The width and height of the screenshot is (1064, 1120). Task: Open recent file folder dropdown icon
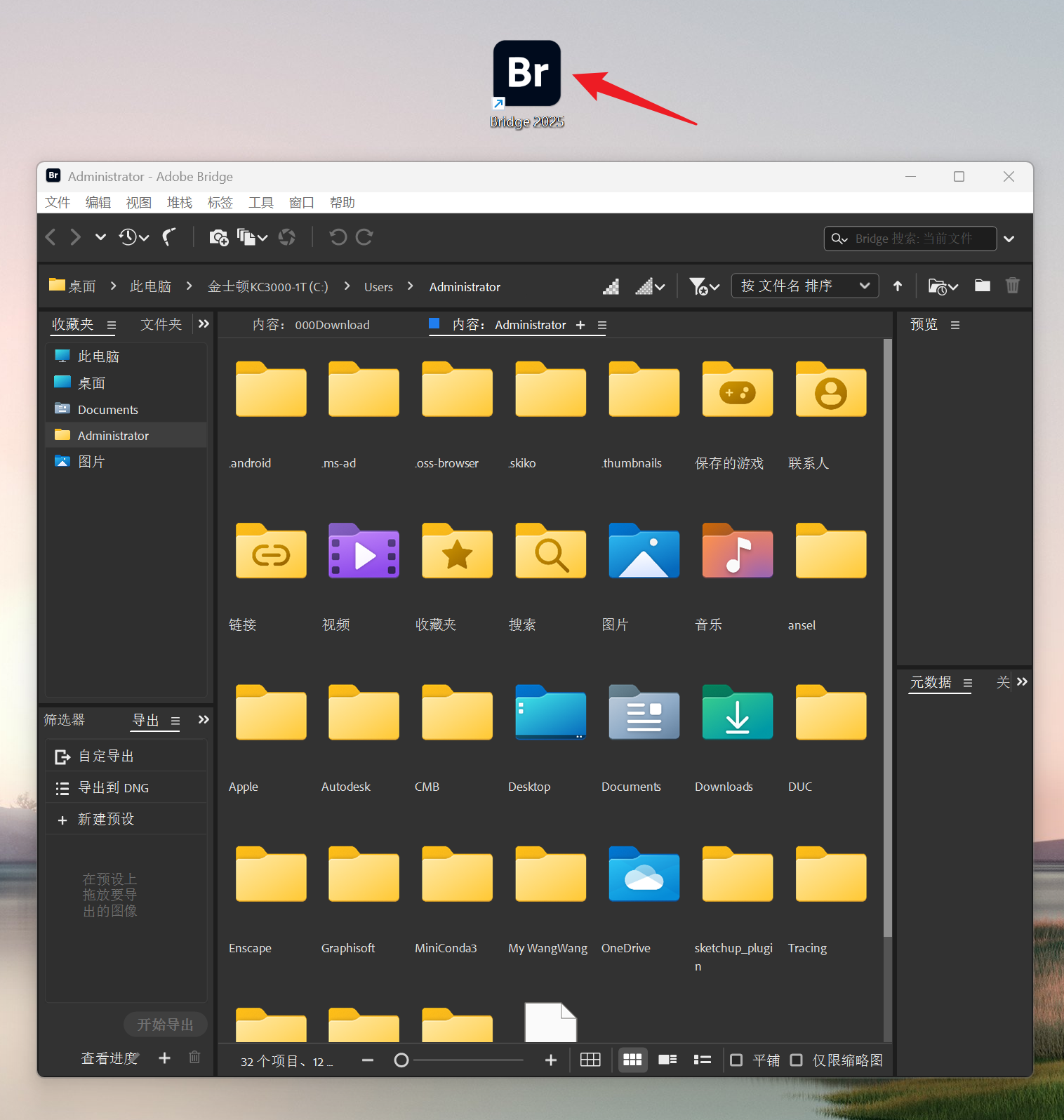point(943,286)
